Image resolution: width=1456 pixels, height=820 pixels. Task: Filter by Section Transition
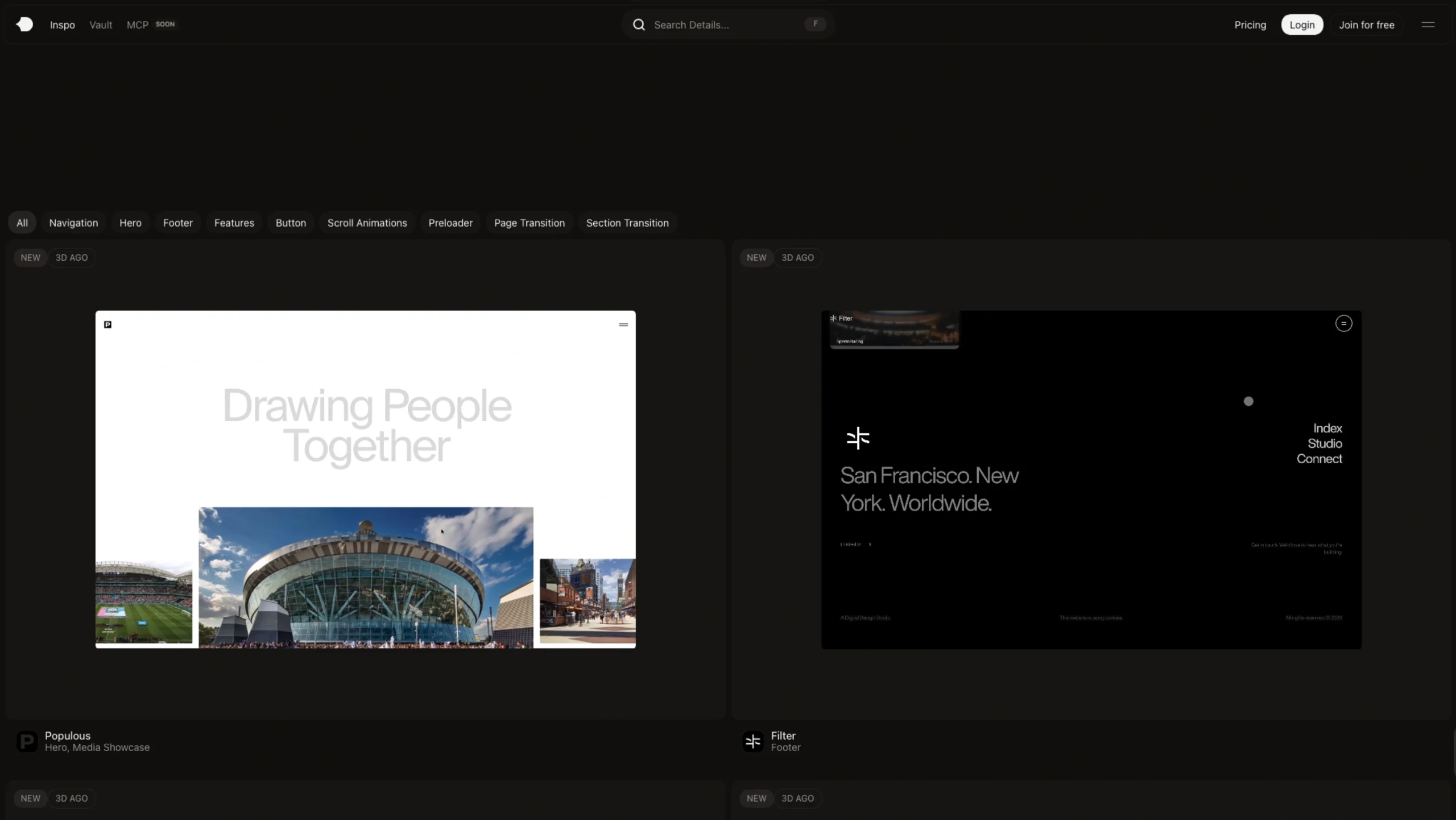(x=627, y=223)
